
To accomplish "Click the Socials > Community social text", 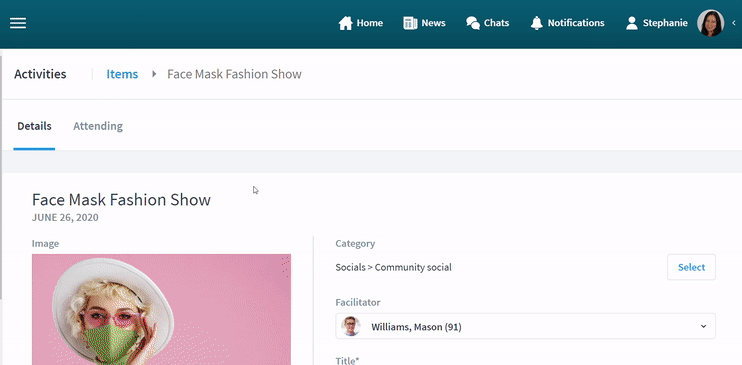I will (393, 267).
